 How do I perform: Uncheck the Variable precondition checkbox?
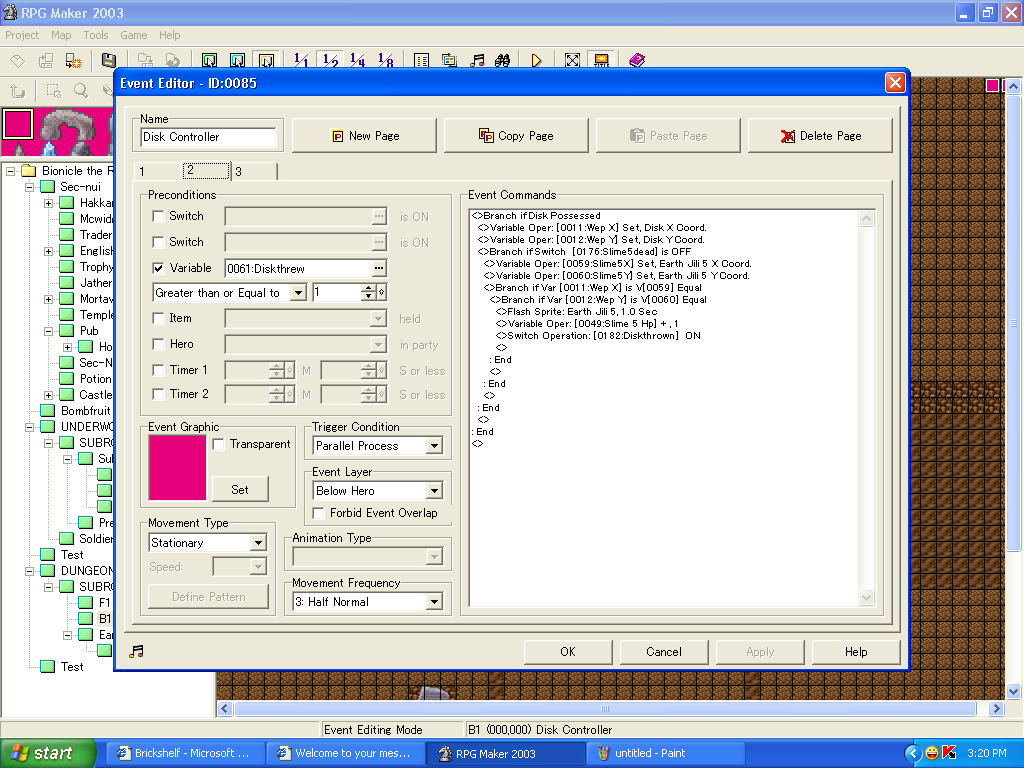[158, 268]
